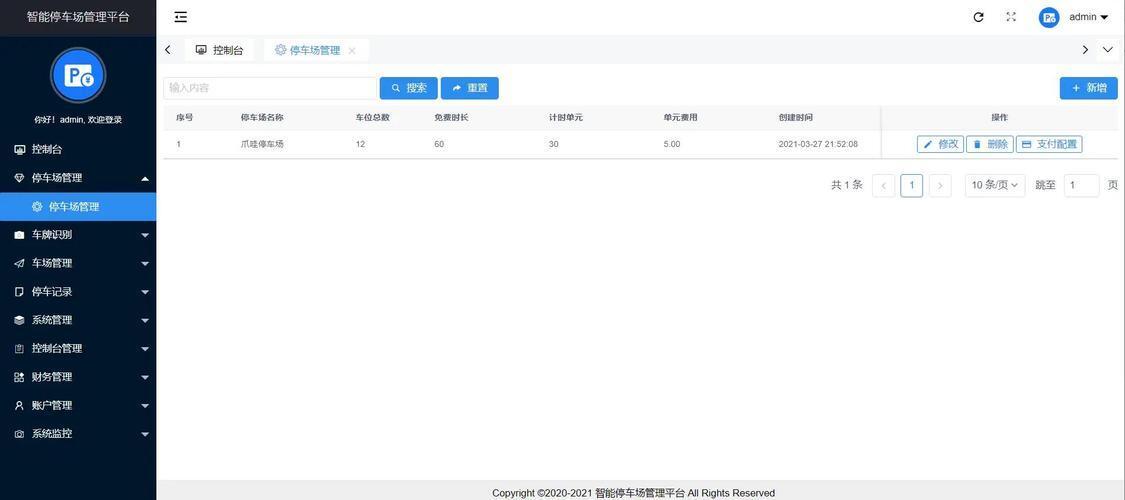Expand the 系统监控 sidebar menu

click(77, 434)
